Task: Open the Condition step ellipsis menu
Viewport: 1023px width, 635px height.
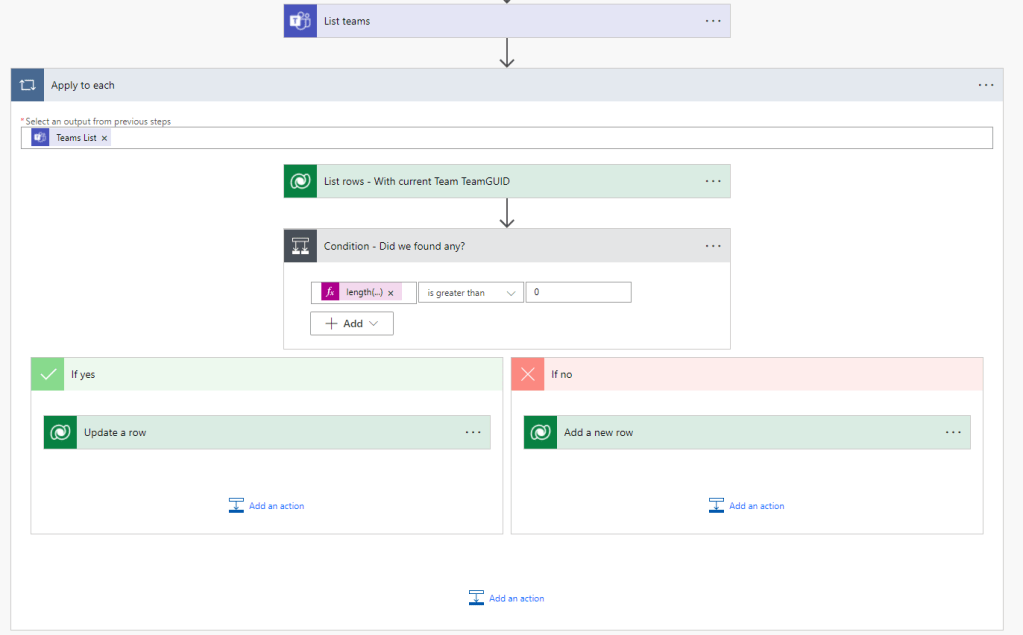Action: click(x=712, y=246)
